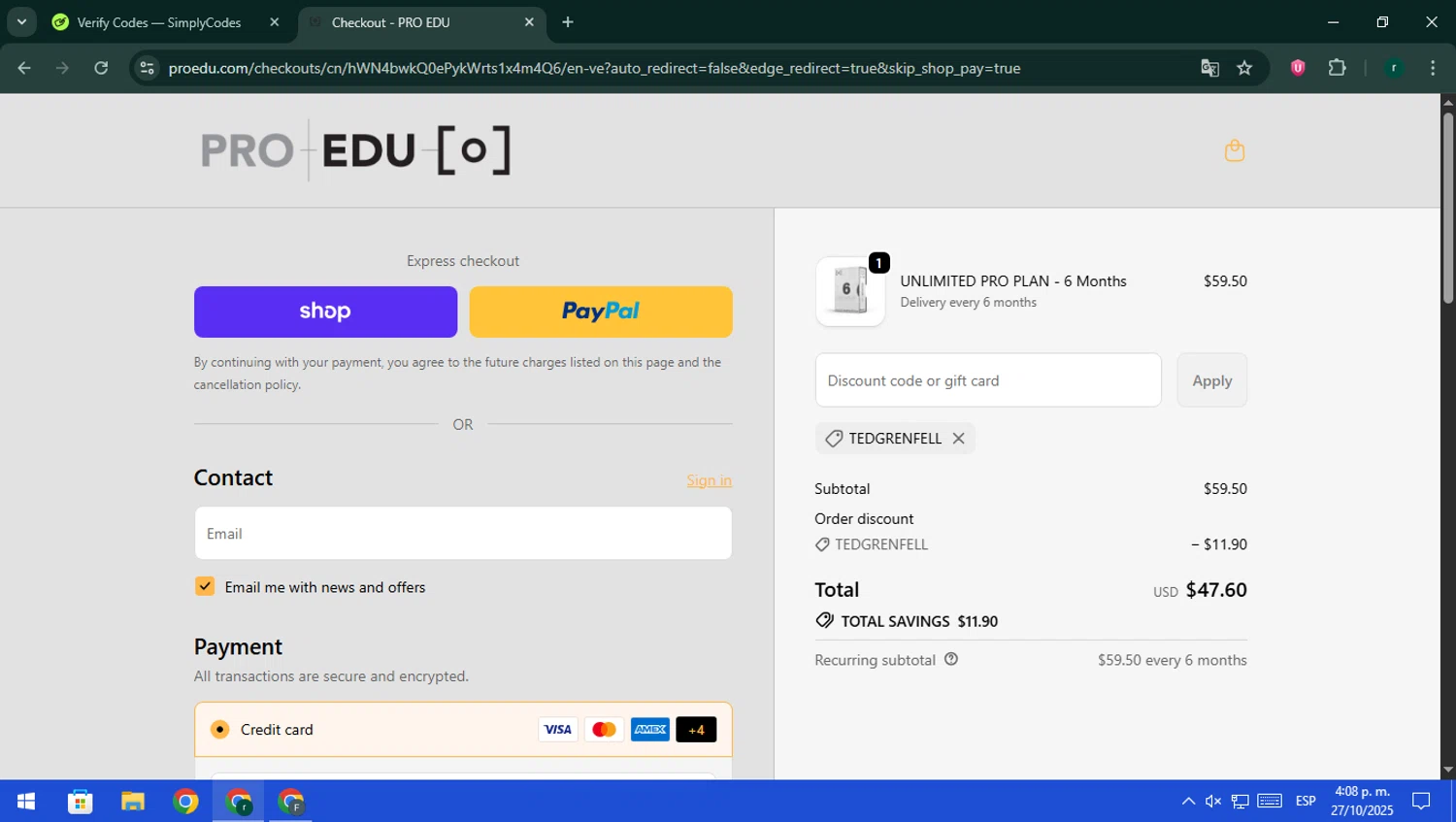
Task: Open the Chrome three-dot menu
Action: [1433, 68]
